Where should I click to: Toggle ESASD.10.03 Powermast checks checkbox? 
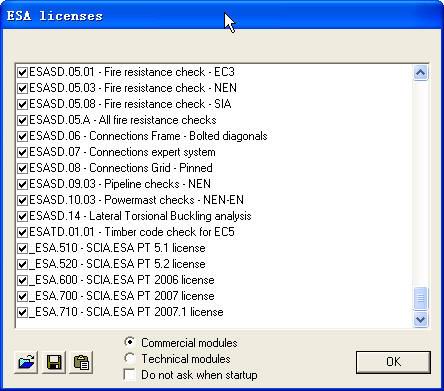click(22, 200)
